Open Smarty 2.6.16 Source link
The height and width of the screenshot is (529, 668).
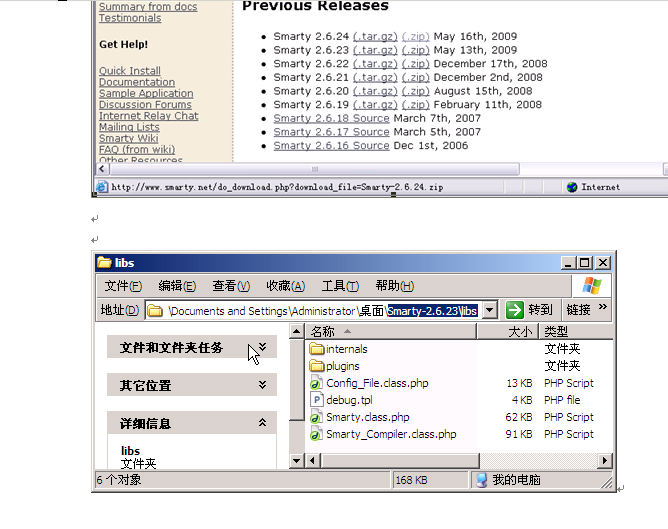[331, 146]
